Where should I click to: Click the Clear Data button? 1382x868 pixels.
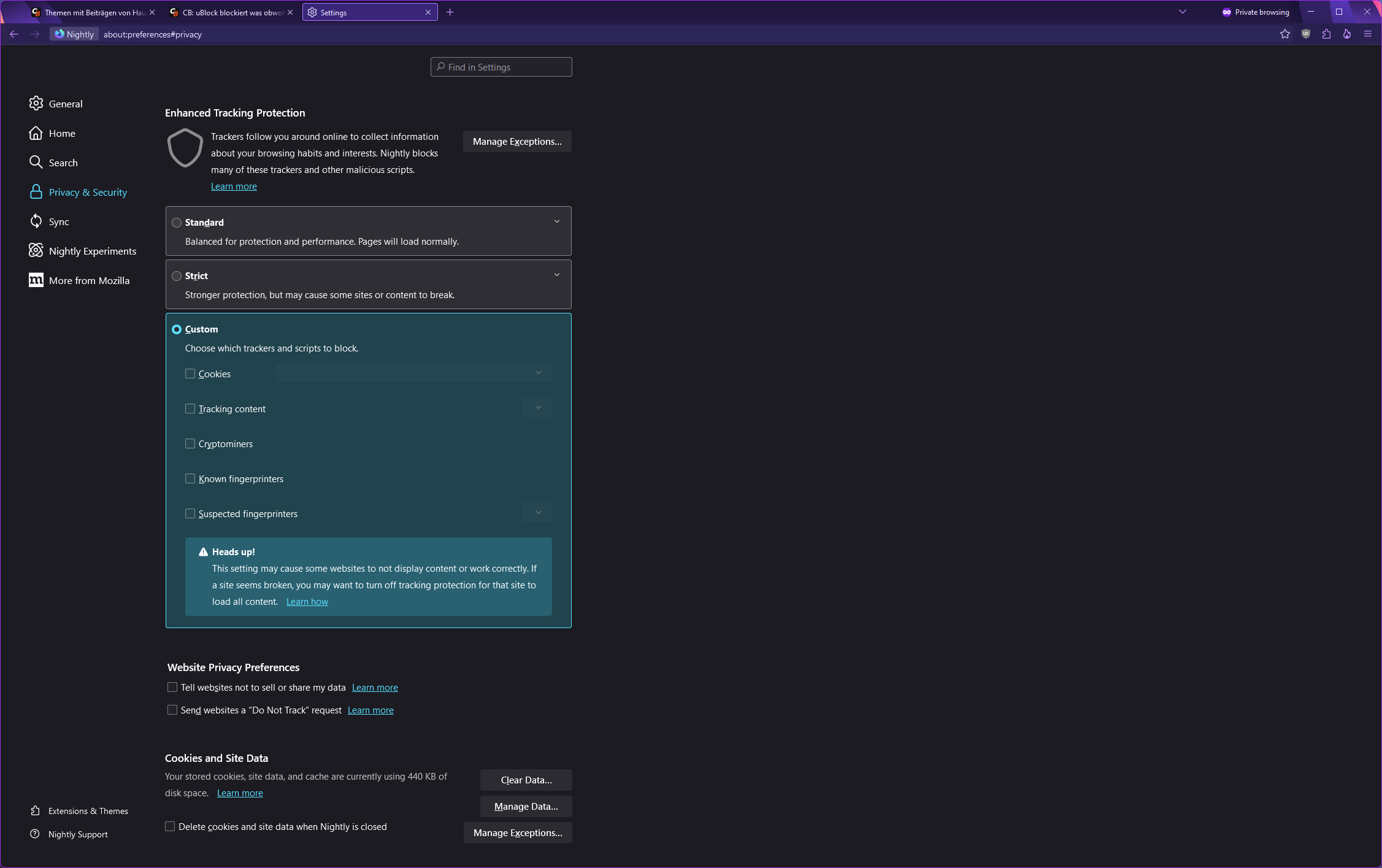(526, 780)
